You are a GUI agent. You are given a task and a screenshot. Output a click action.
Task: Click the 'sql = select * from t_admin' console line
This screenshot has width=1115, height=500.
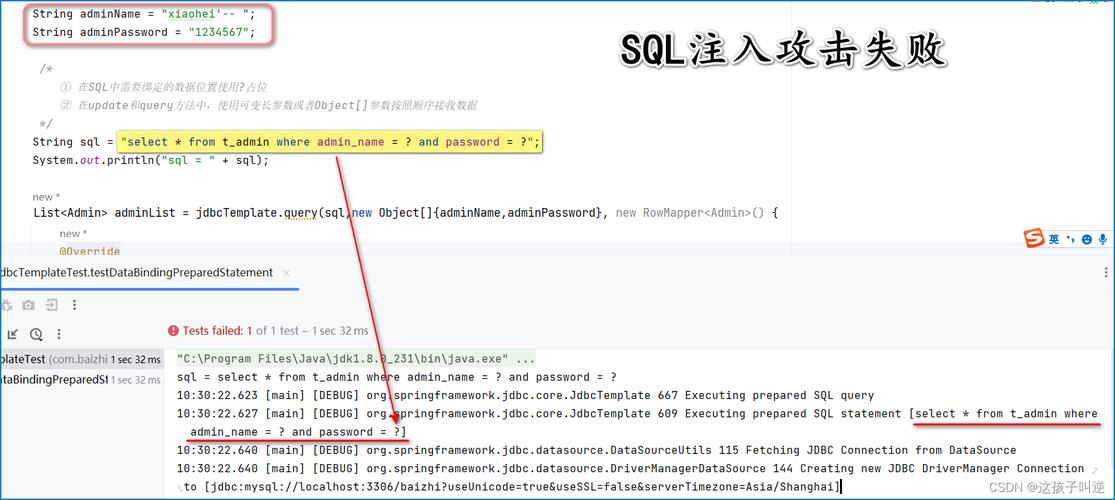point(396,377)
